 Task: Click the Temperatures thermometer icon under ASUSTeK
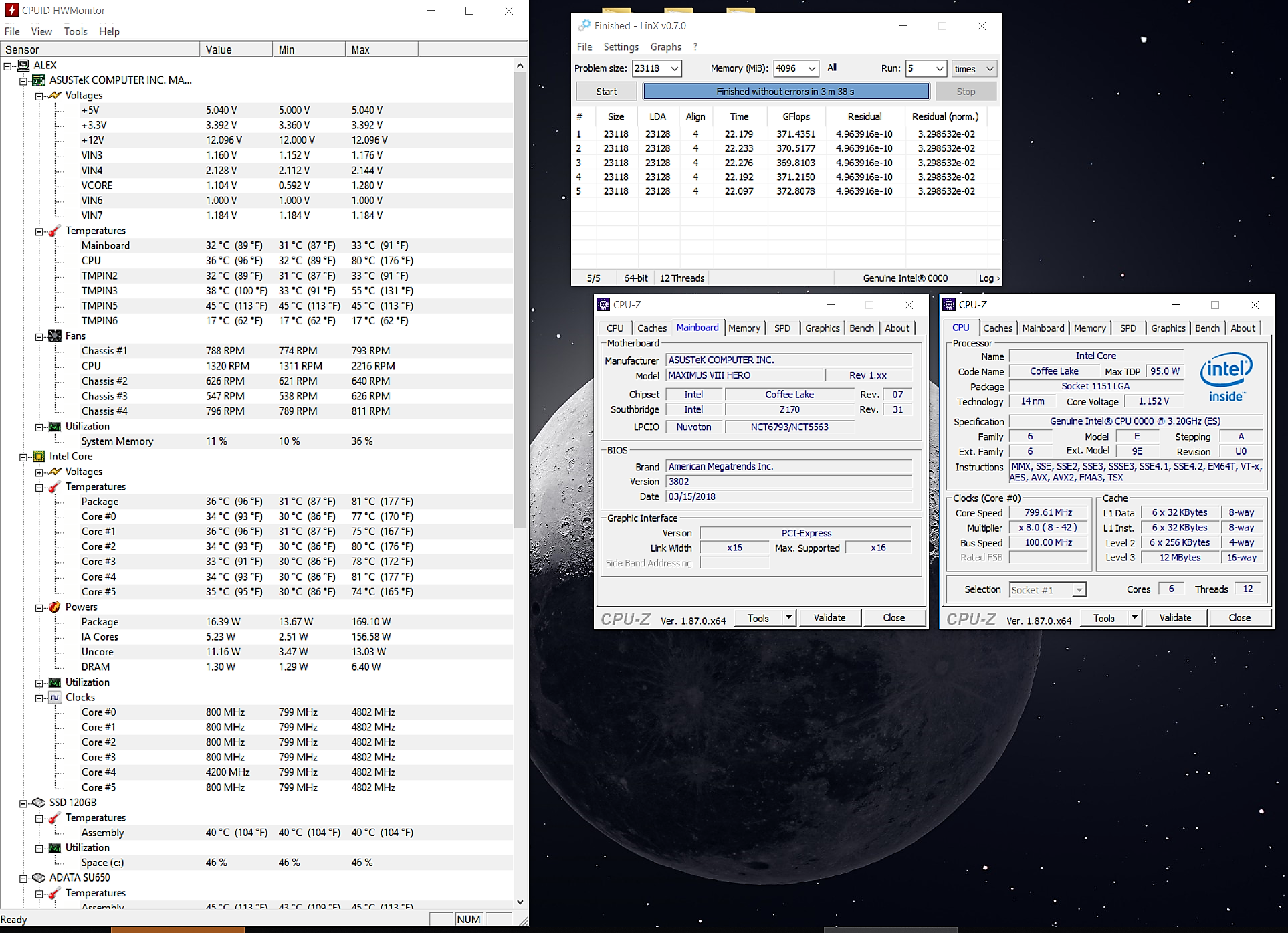click(x=55, y=231)
